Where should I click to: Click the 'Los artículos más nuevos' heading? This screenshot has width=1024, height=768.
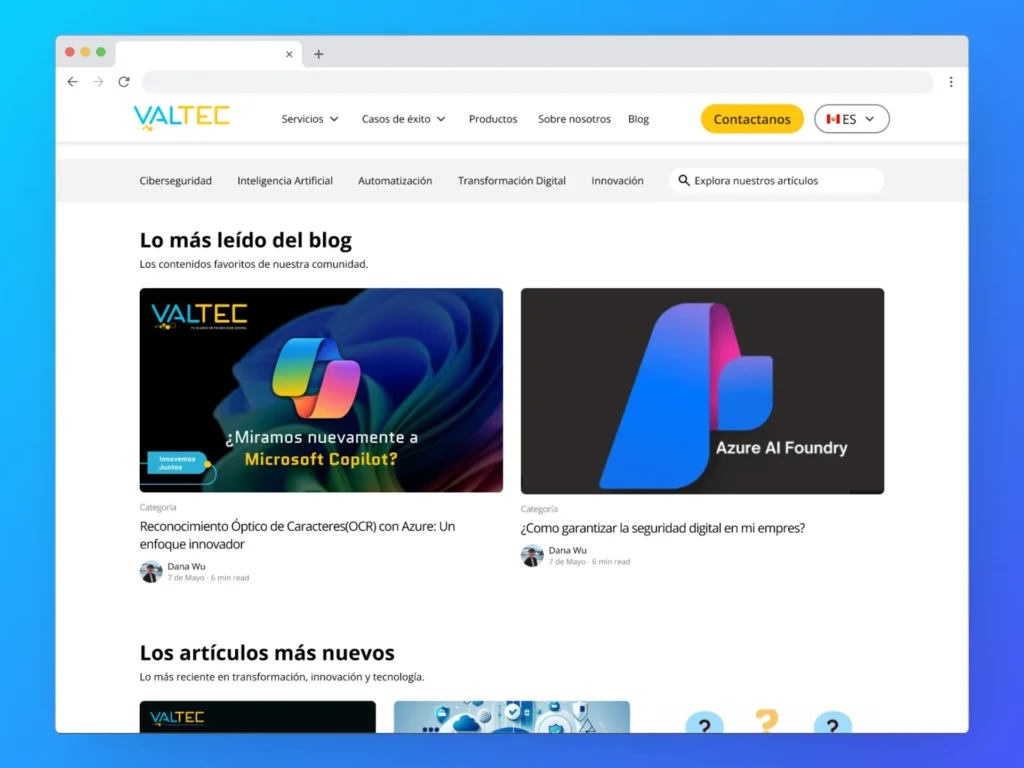[x=267, y=652]
